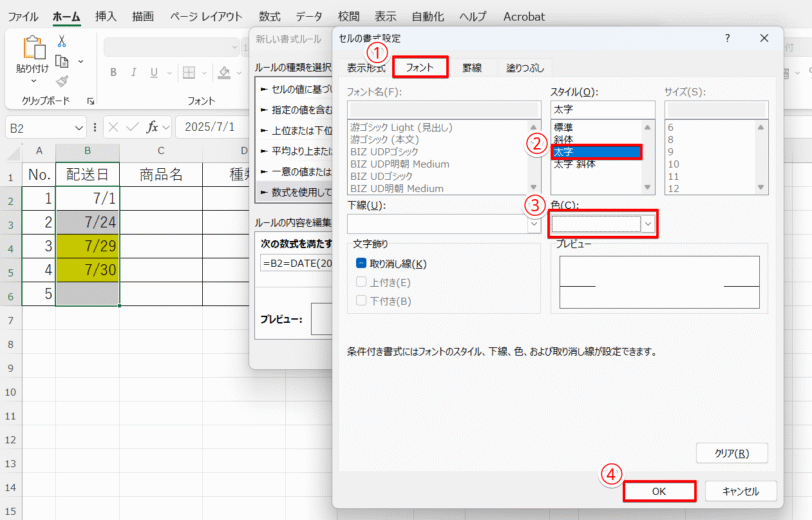
Task: Click the OK button
Action: click(x=659, y=491)
